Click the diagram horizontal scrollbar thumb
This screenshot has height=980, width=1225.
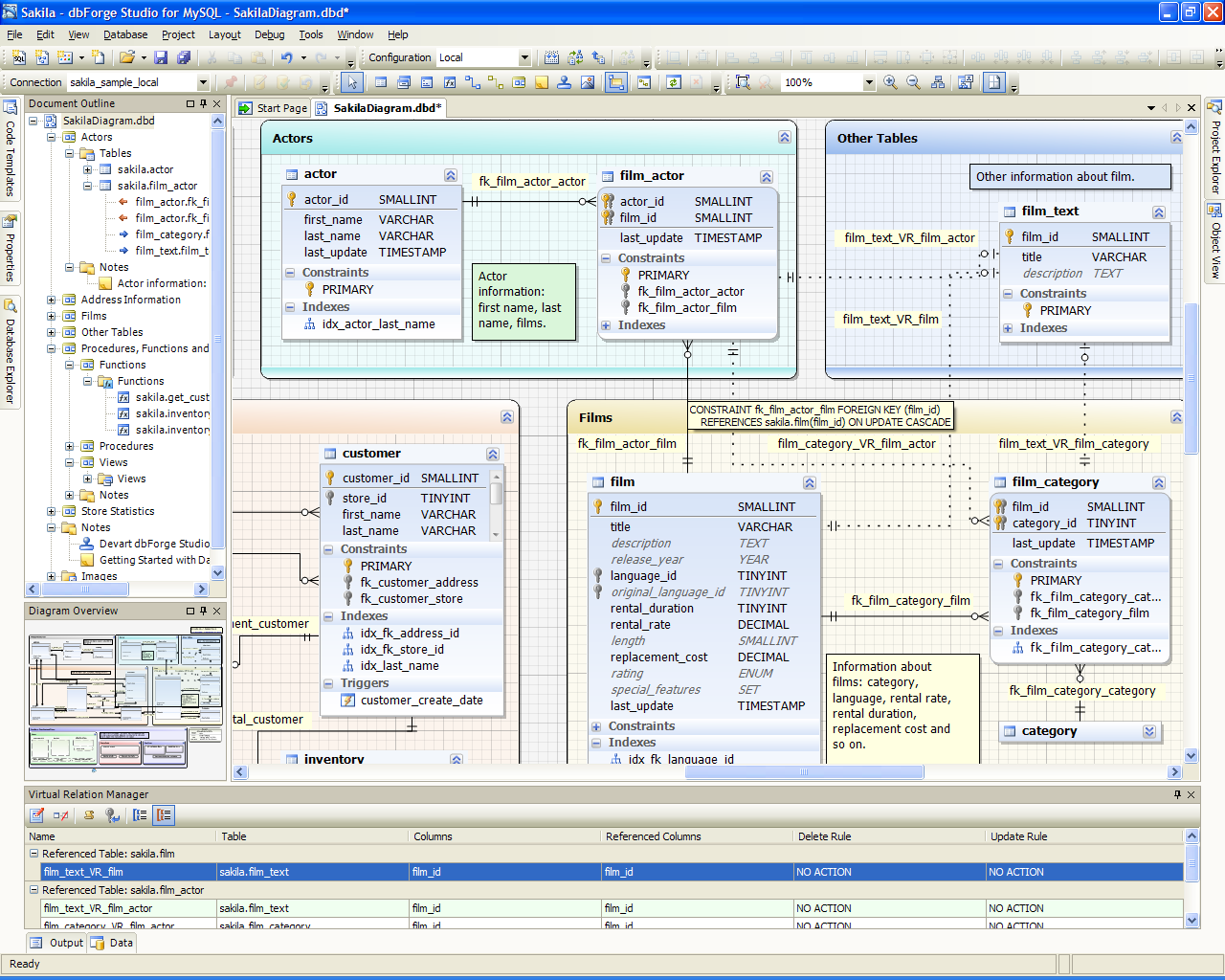coord(804,772)
